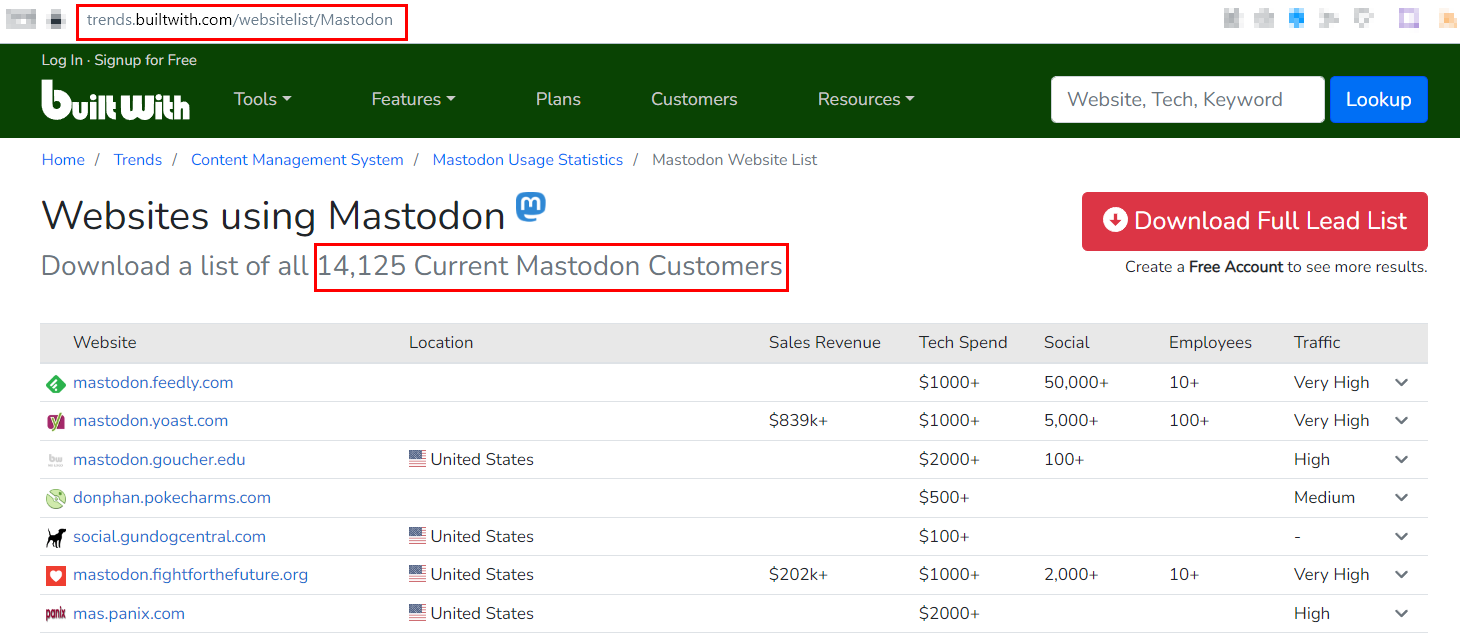1460x636 pixels.
Task: Click Signup for Free link
Action: 146,60
